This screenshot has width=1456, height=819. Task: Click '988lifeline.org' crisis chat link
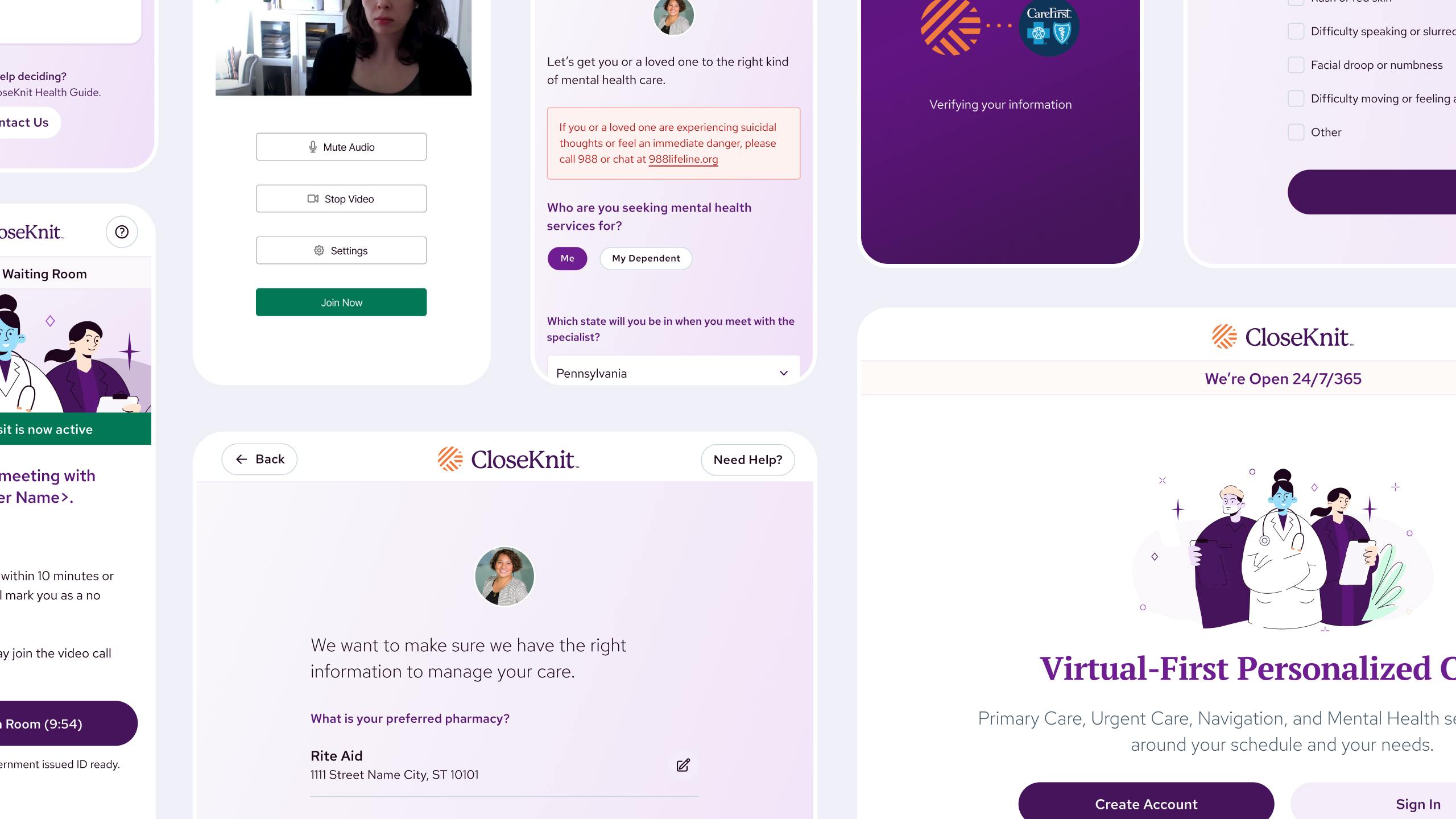click(683, 158)
